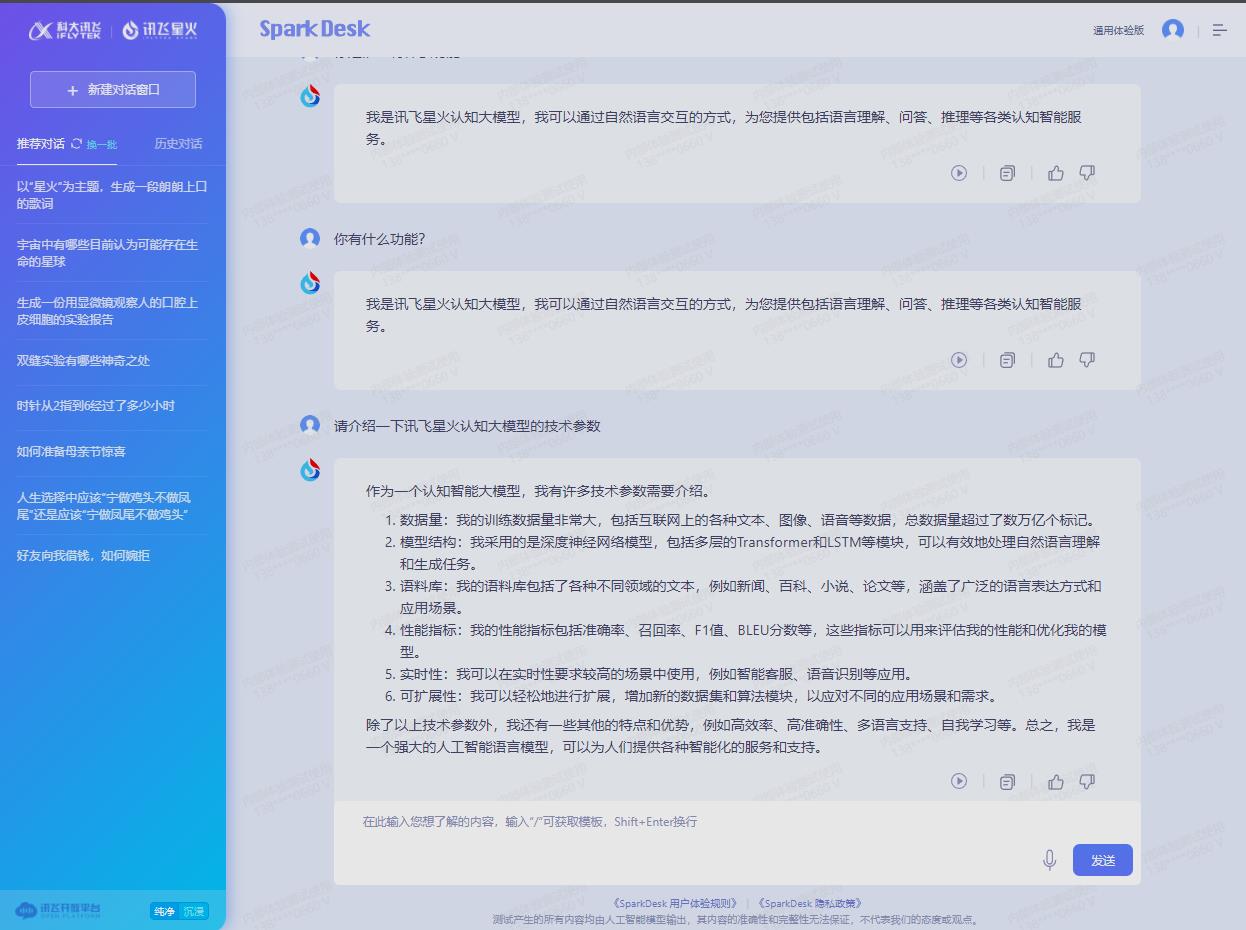This screenshot has height=930, width=1246.
Task: Open 《SparkDesk 用户体验规则》 link
Action: tap(676, 903)
